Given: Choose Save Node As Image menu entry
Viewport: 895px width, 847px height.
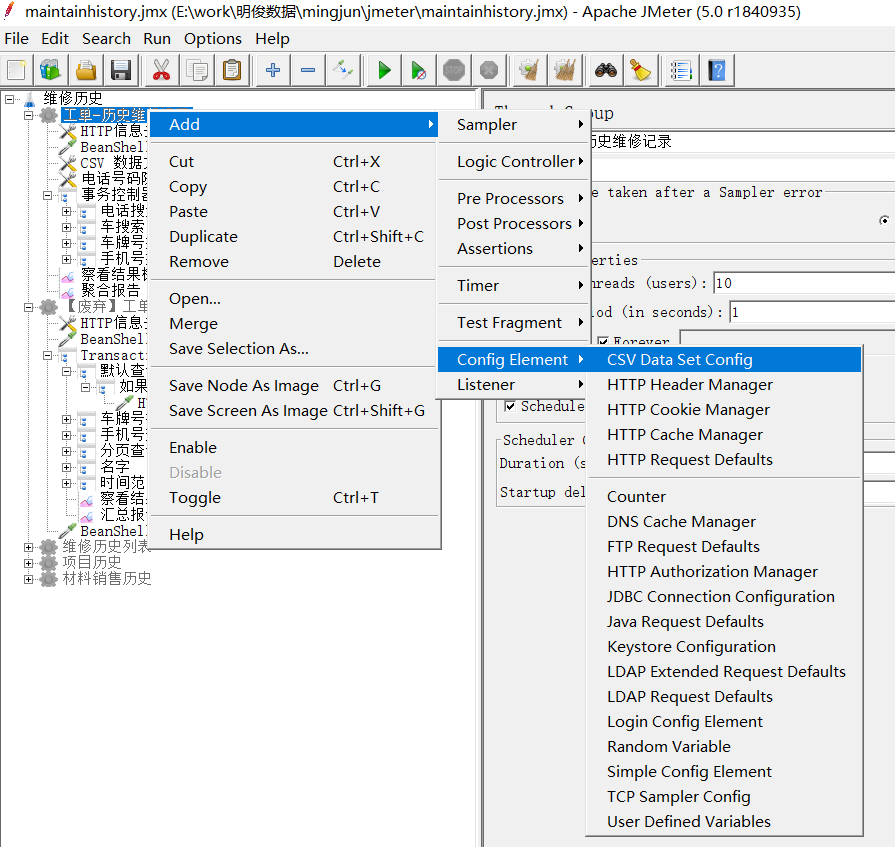Looking at the screenshot, I should pyautogui.click(x=295, y=385).
